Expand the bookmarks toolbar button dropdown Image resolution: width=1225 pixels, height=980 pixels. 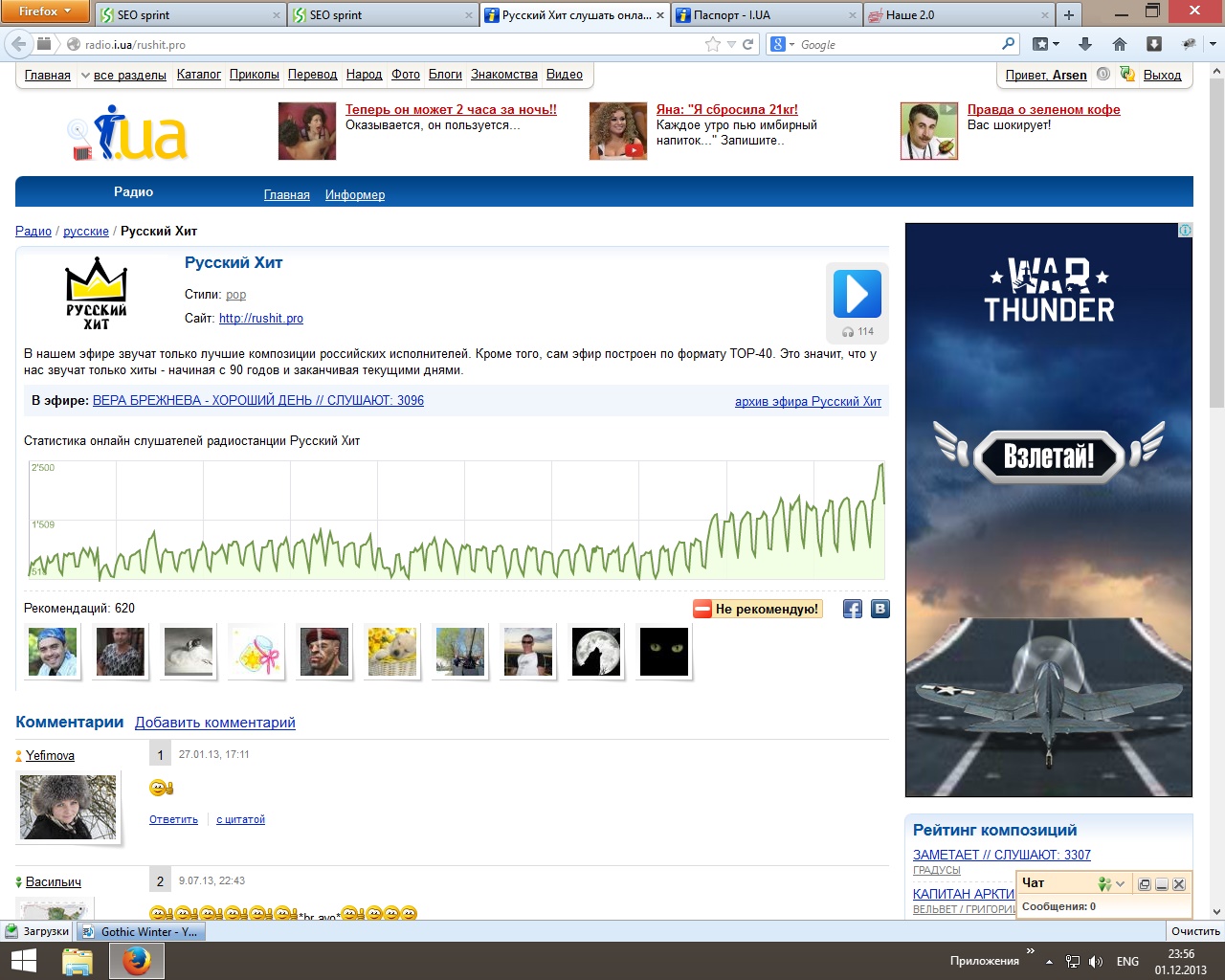1056,44
